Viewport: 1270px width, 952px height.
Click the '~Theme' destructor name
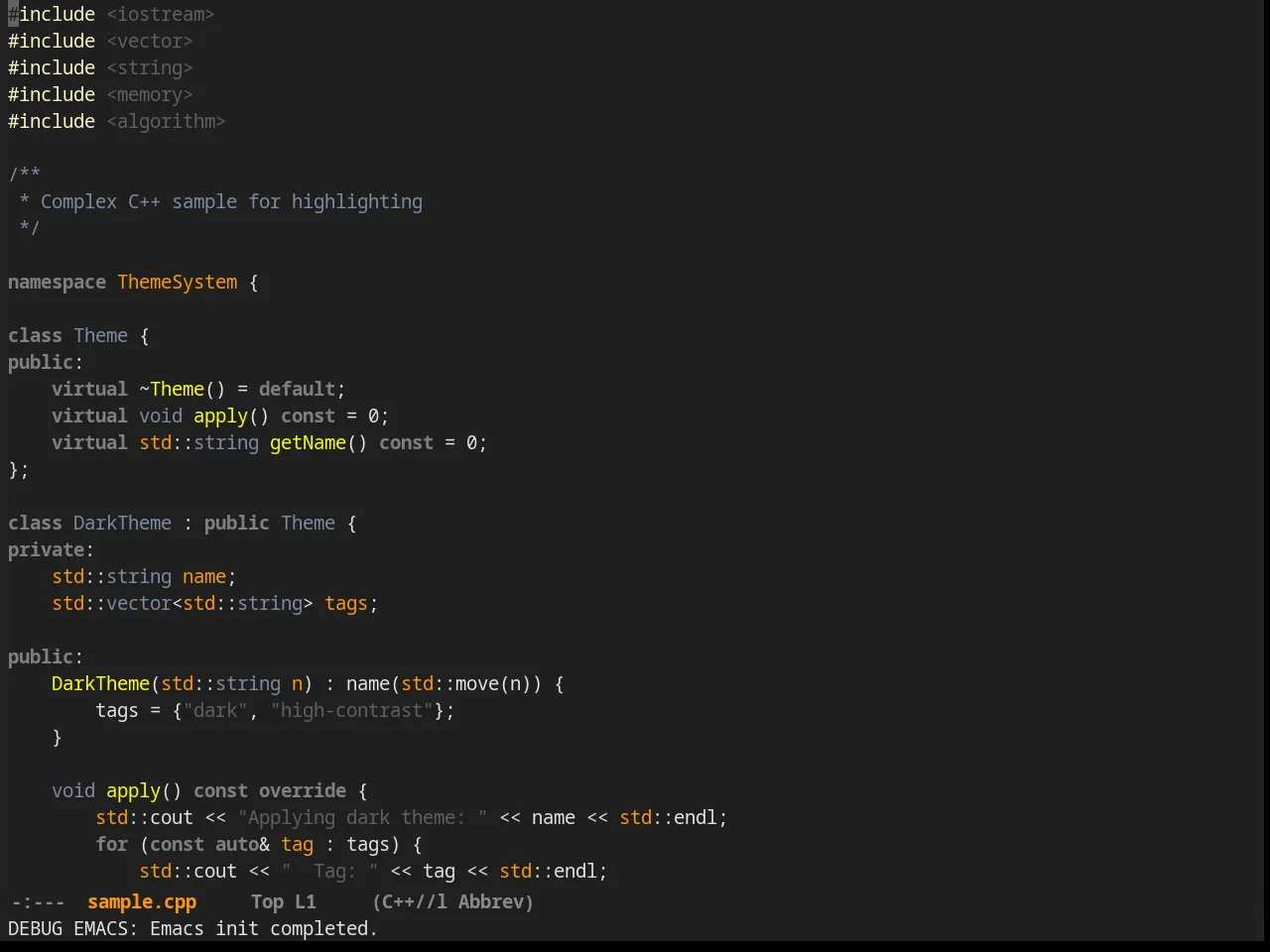(x=172, y=389)
